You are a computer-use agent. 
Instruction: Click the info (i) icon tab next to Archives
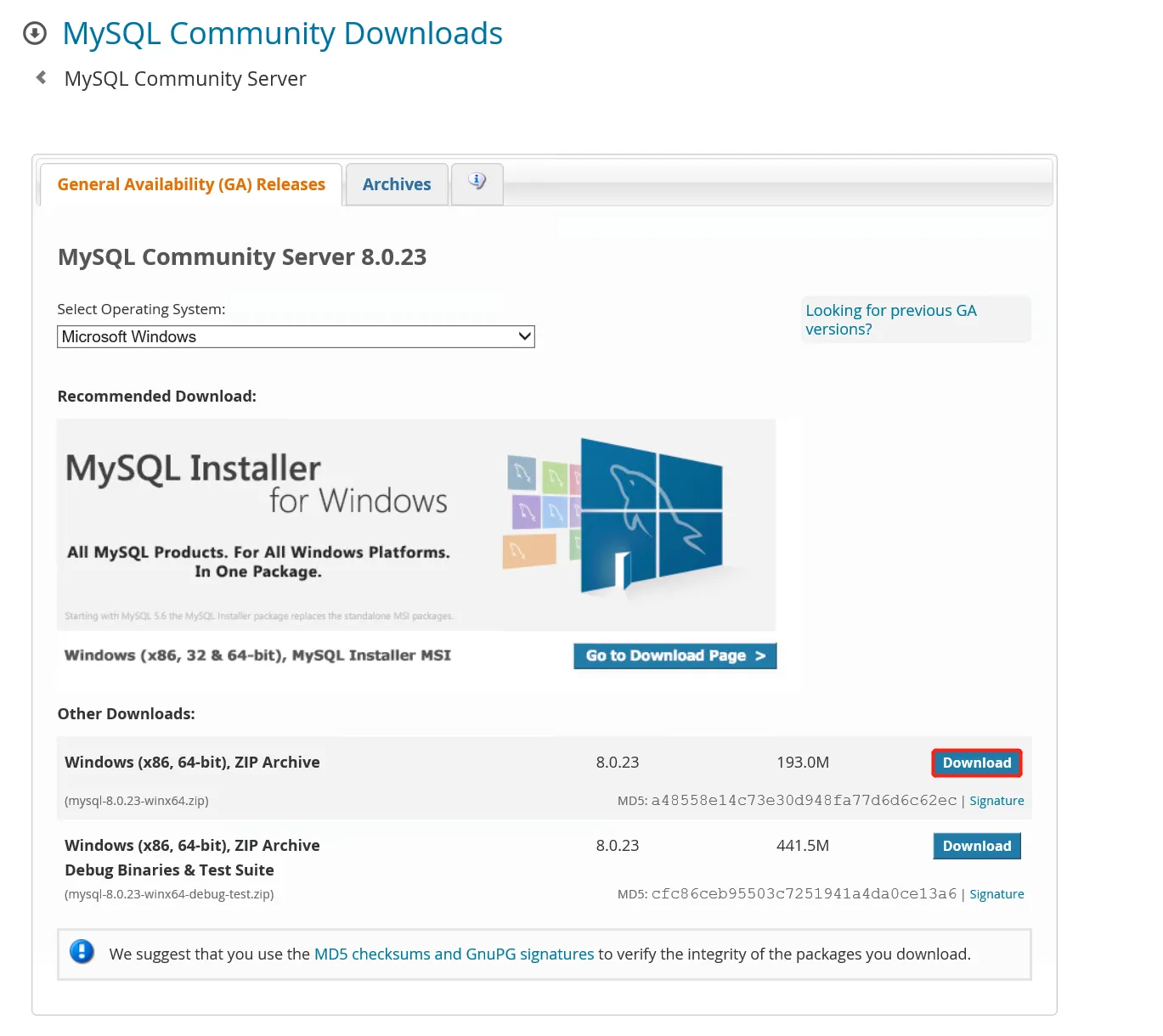477,183
